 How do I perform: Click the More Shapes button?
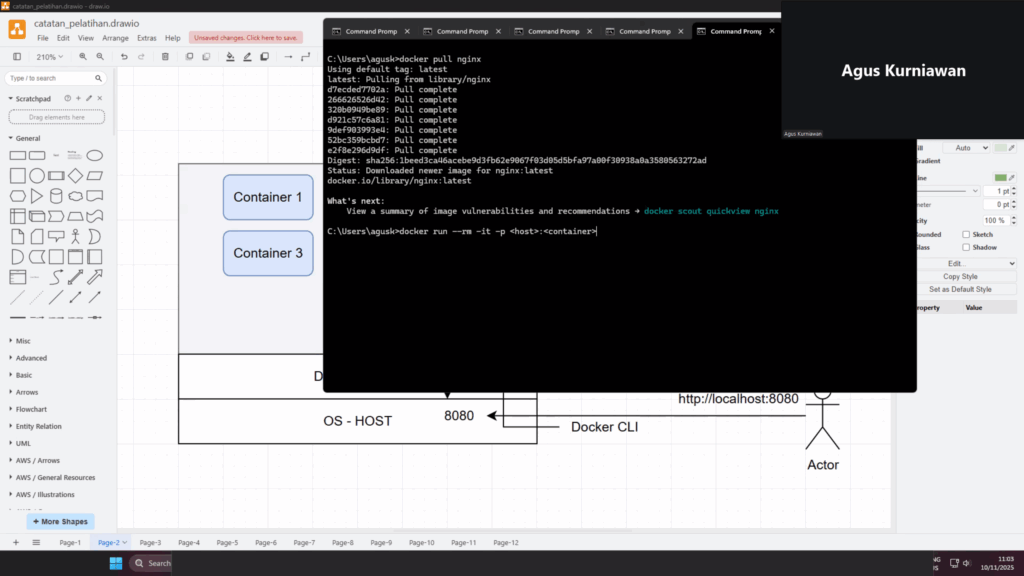(x=59, y=521)
